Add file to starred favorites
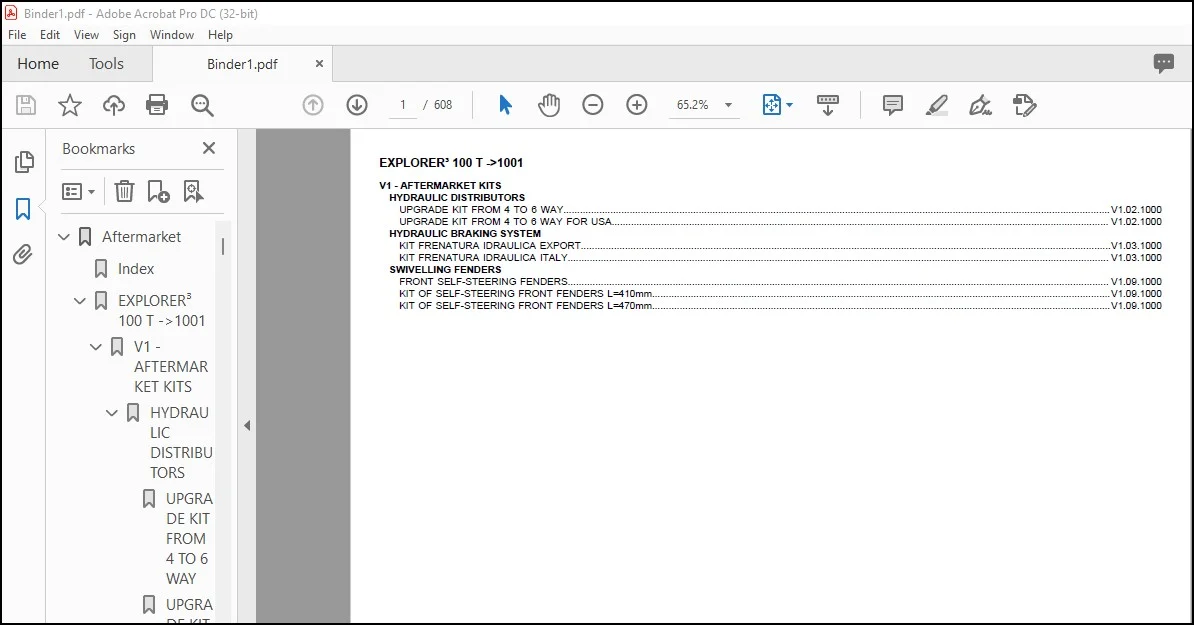 pyautogui.click(x=70, y=105)
